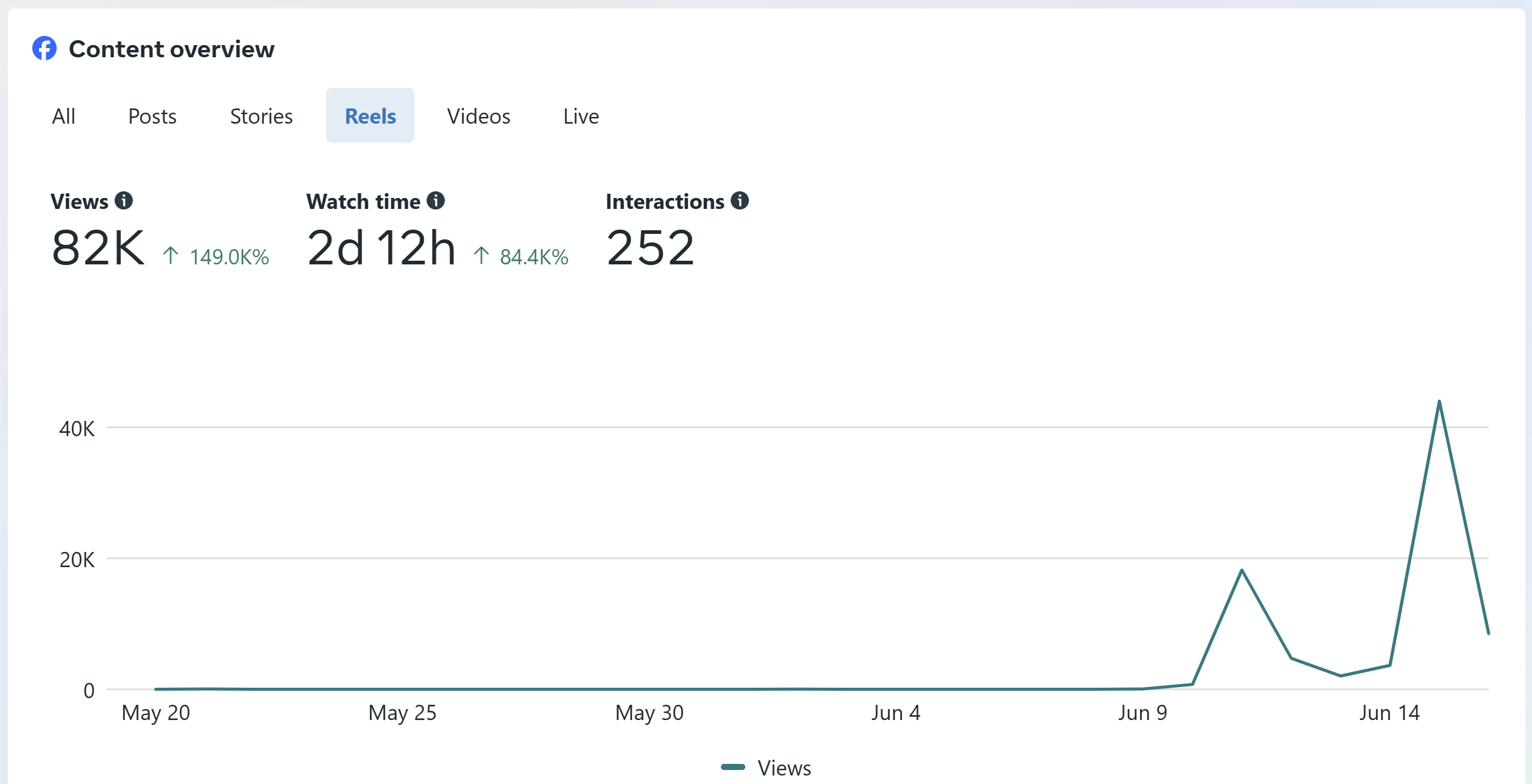
Task: Select the Stories tab
Action: point(261,116)
